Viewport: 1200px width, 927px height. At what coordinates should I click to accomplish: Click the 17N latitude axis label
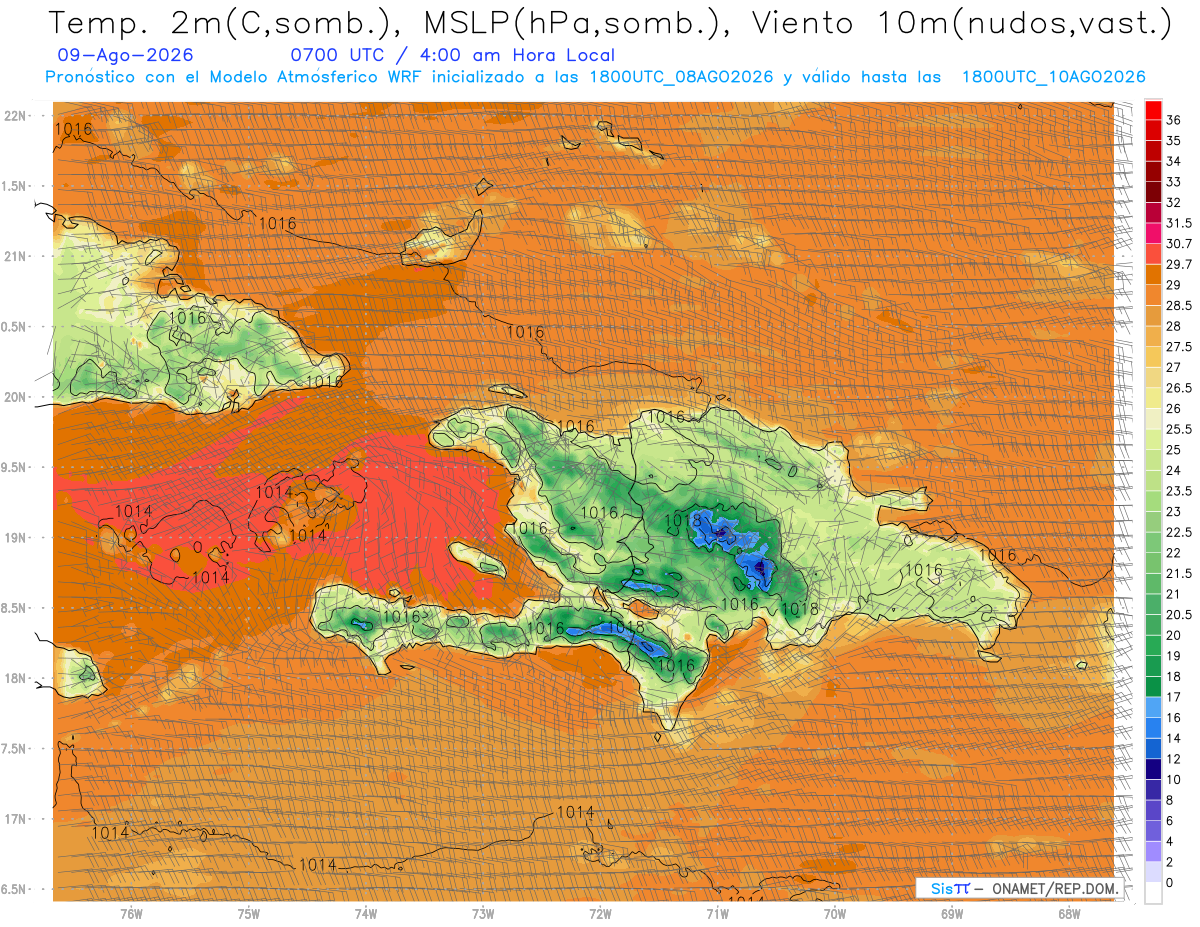click(17, 819)
